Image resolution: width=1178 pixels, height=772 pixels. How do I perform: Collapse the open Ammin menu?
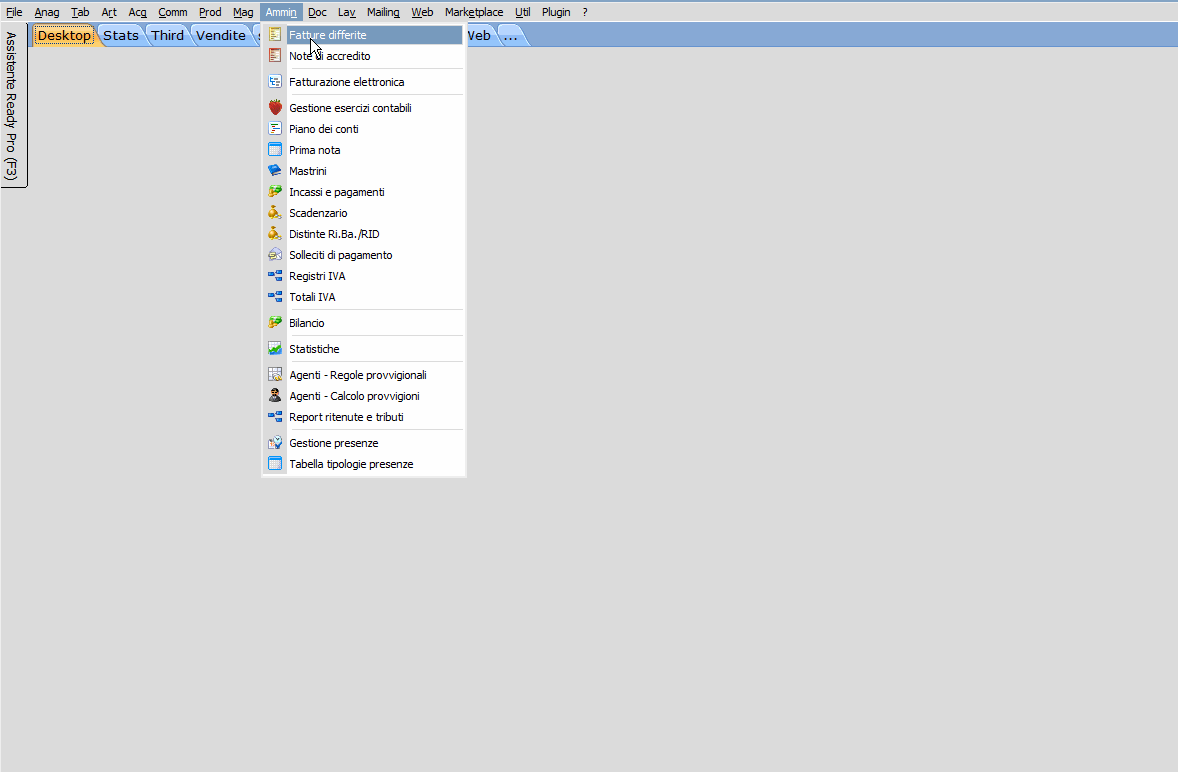pyautogui.click(x=281, y=12)
